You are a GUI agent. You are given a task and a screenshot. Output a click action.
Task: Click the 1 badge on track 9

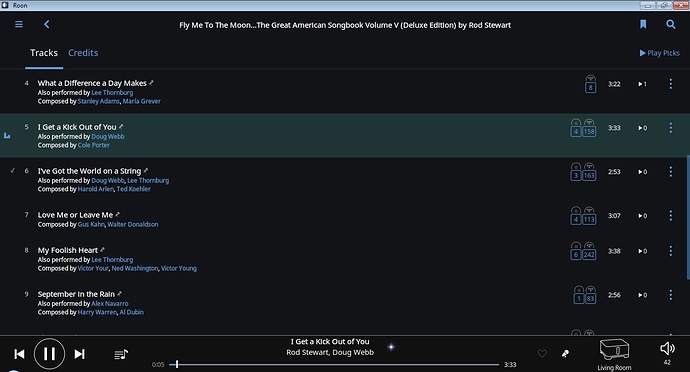click(x=579, y=298)
